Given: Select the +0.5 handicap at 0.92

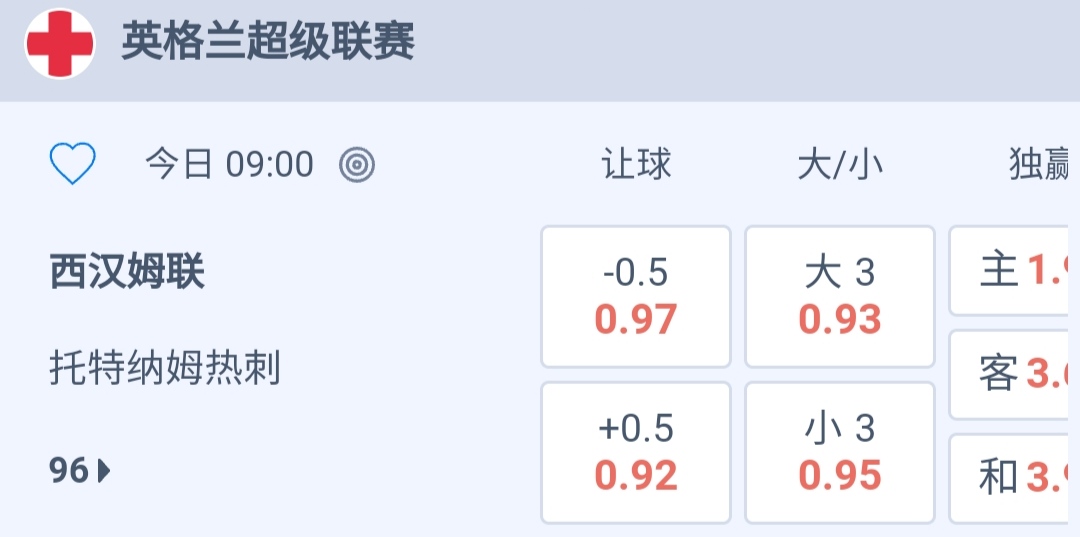Looking at the screenshot, I should [x=636, y=452].
